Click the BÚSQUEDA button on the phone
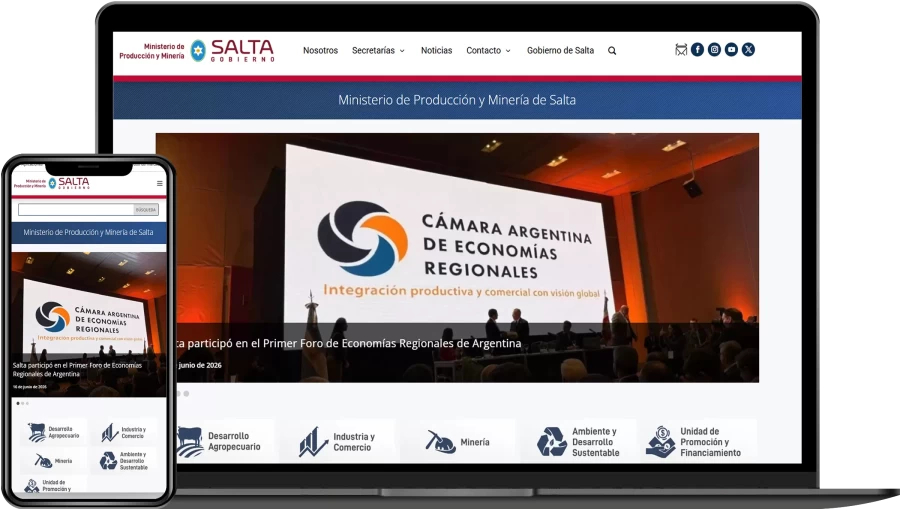 146,209
